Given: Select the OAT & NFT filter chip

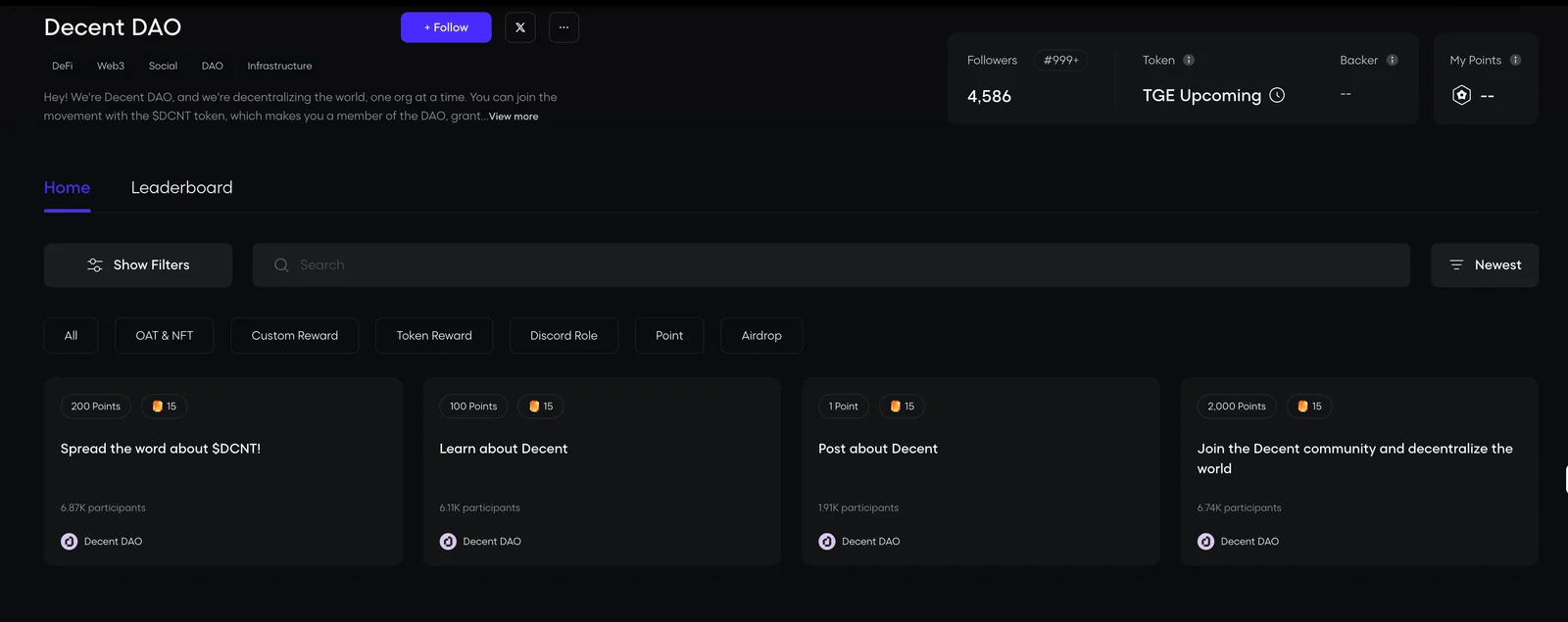Looking at the screenshot, I should pyautogui.click(x=165, y=335).
